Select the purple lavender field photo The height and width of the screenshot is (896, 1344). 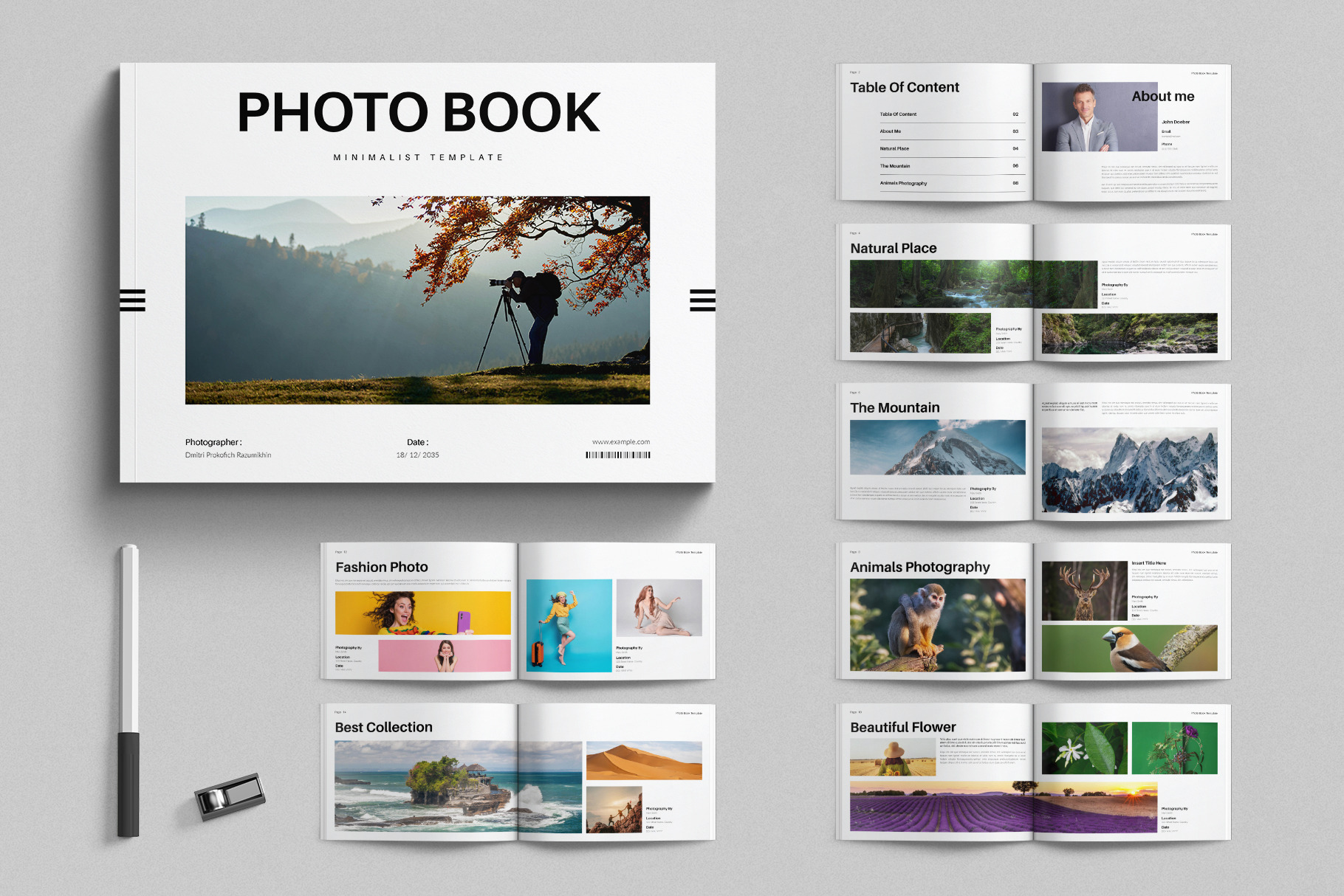(1003, 807)
